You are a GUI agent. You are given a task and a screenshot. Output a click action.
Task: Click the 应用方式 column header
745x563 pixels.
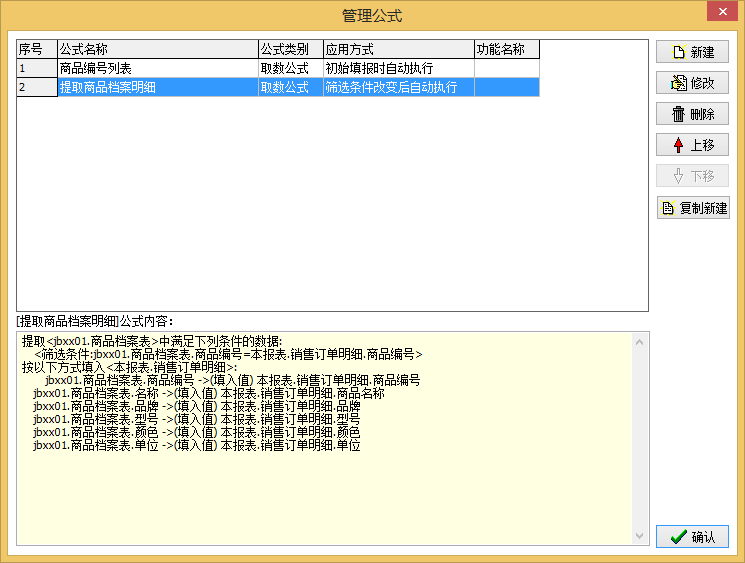397,49
